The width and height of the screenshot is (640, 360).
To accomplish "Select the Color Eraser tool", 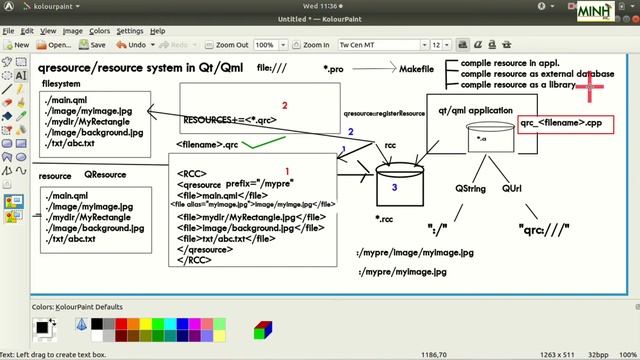I will [7, 130].
